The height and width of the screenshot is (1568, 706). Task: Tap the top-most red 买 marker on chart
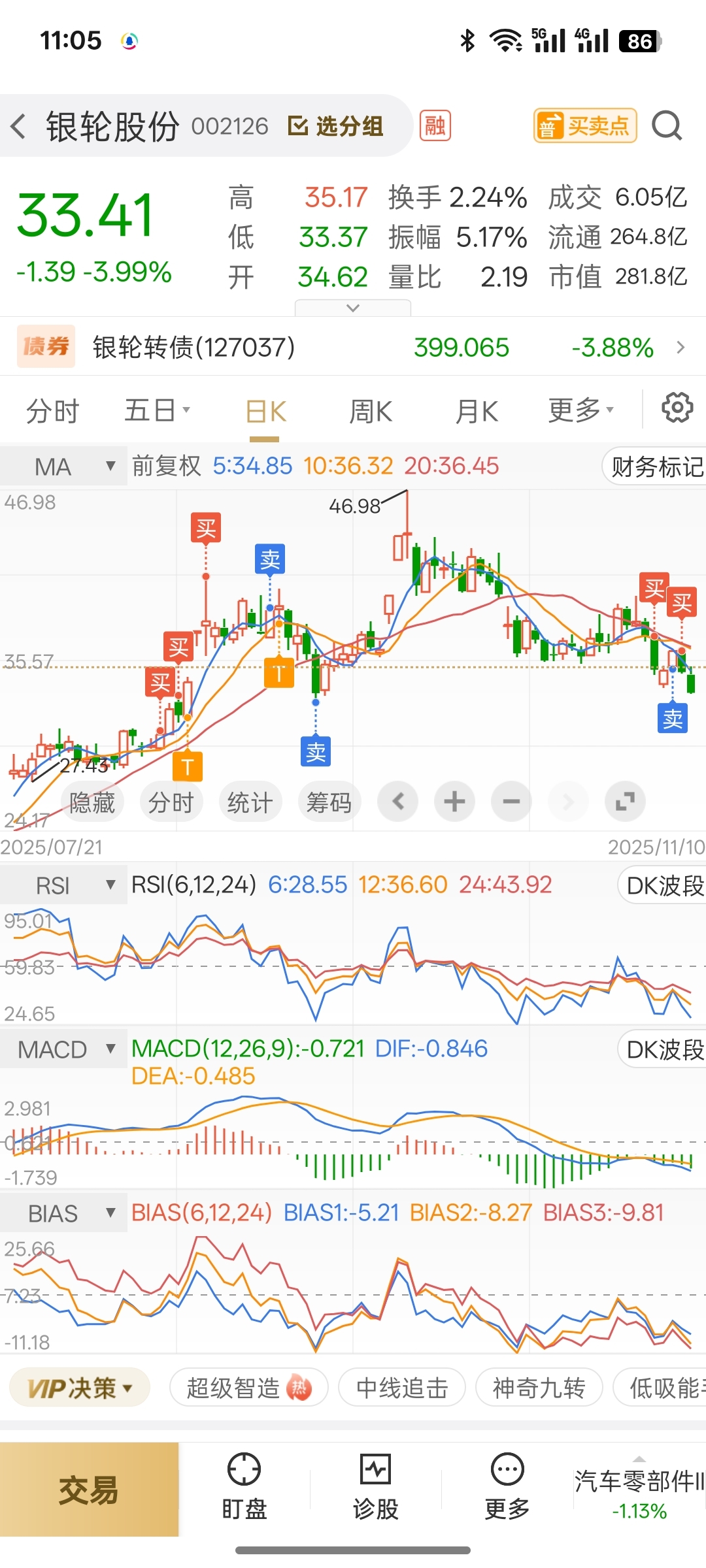pyautogui.click(x=206, y=528)
